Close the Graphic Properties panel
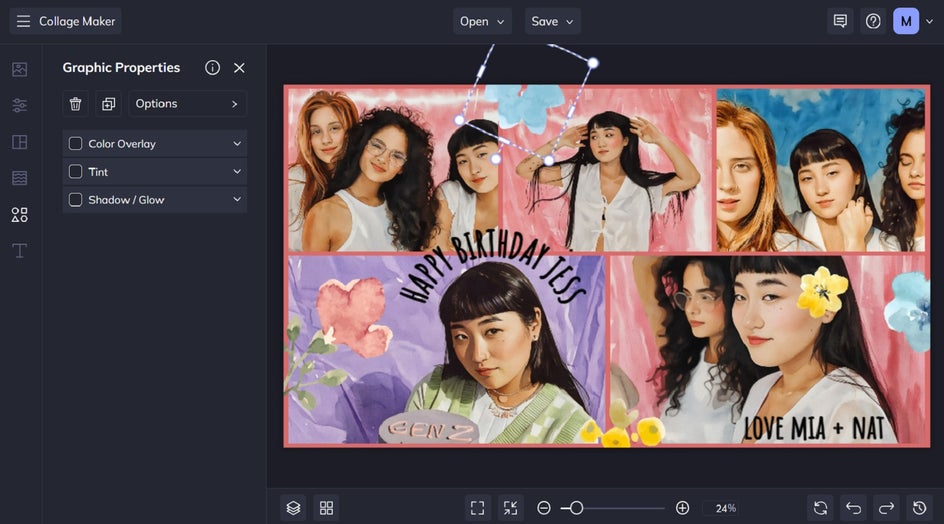 click(239, 68)
